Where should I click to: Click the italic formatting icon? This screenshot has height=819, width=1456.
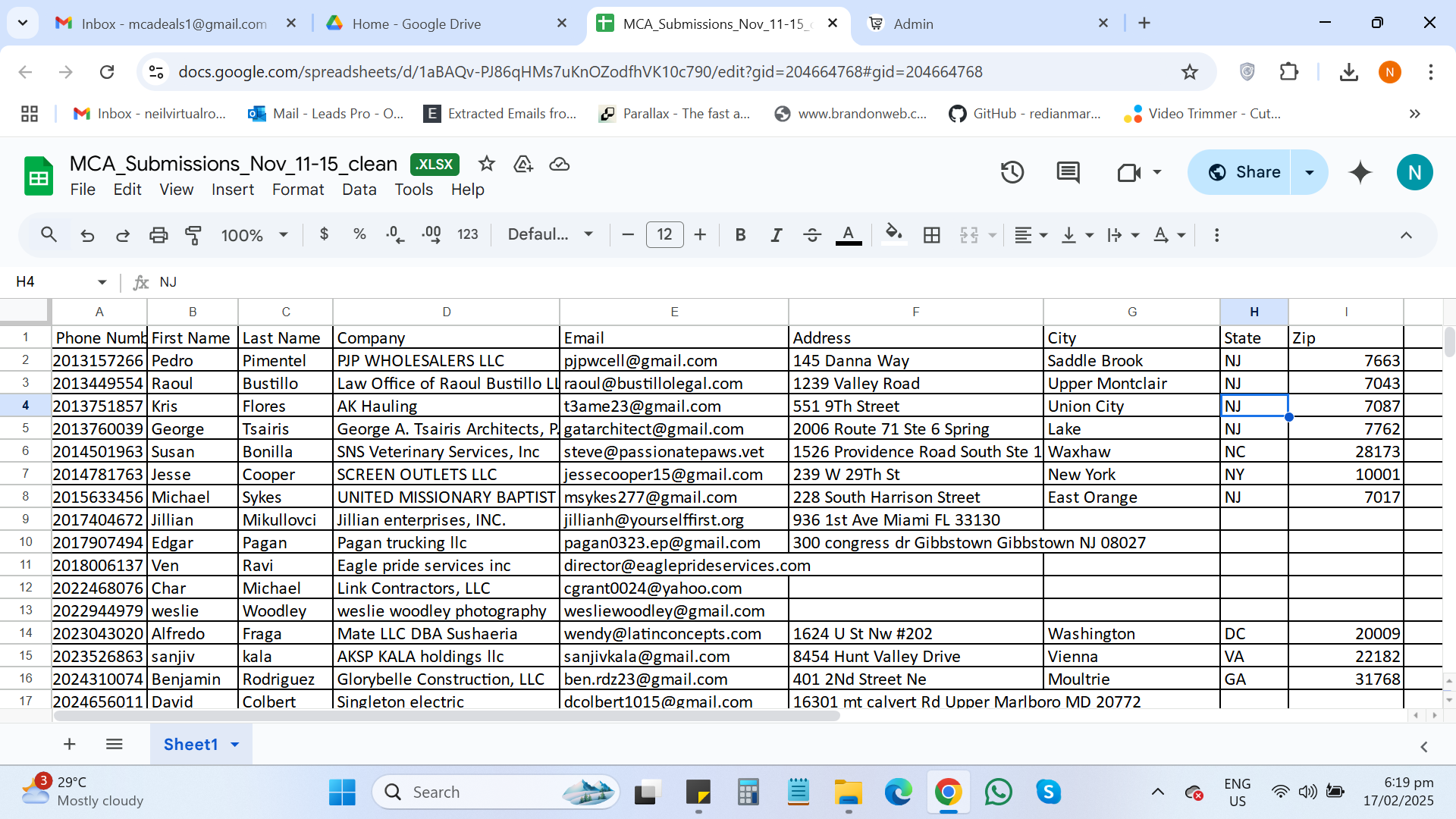pyautogui.click(x=775, y=235)
